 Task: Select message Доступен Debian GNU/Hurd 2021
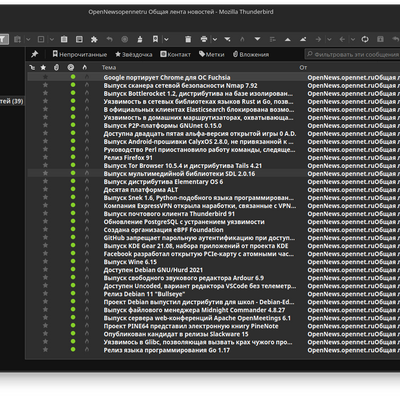coord(214,270)
